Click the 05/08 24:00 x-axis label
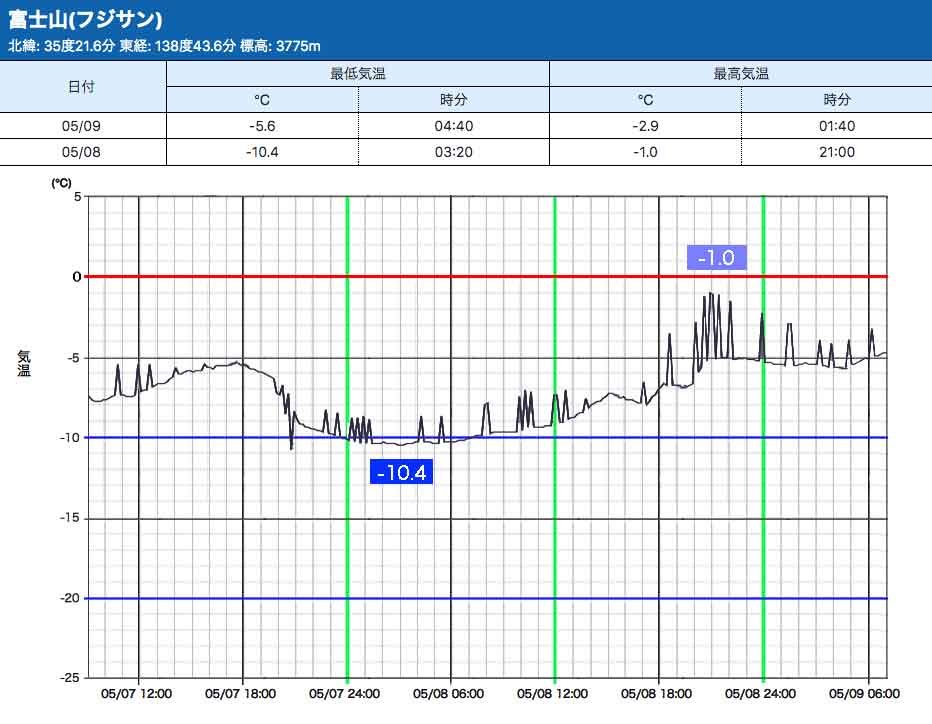 click(760, 694)
